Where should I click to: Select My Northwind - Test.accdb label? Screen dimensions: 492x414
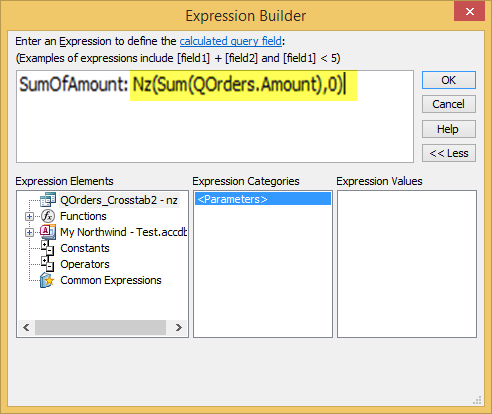123,232
